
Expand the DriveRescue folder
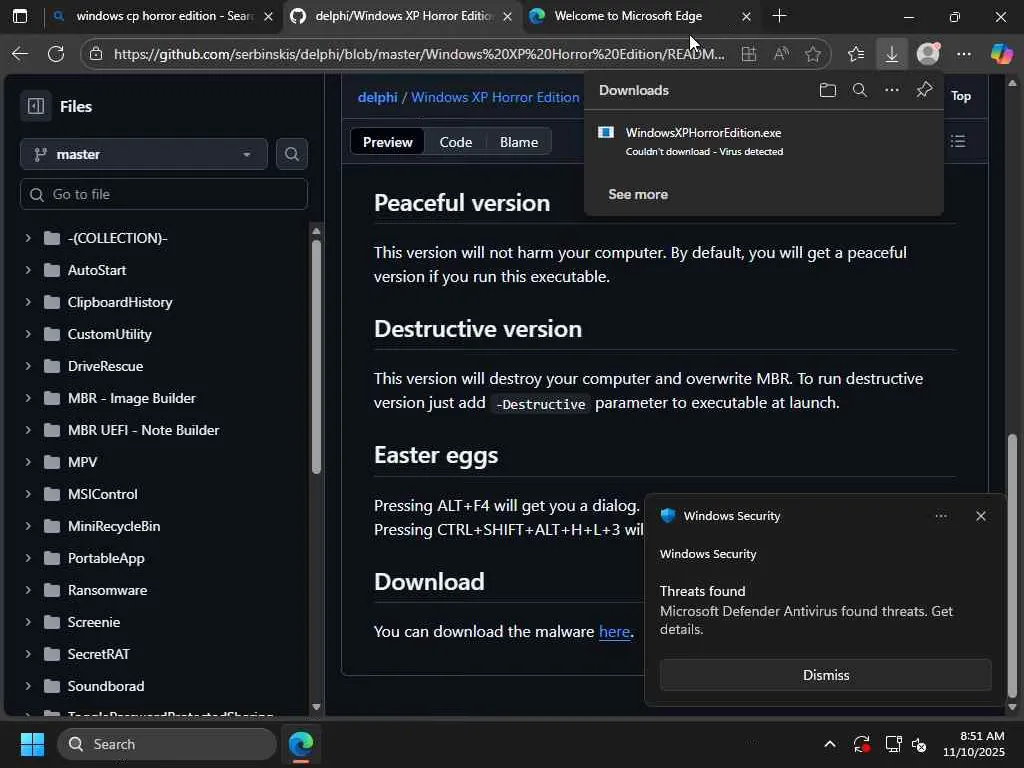[28, 366]
